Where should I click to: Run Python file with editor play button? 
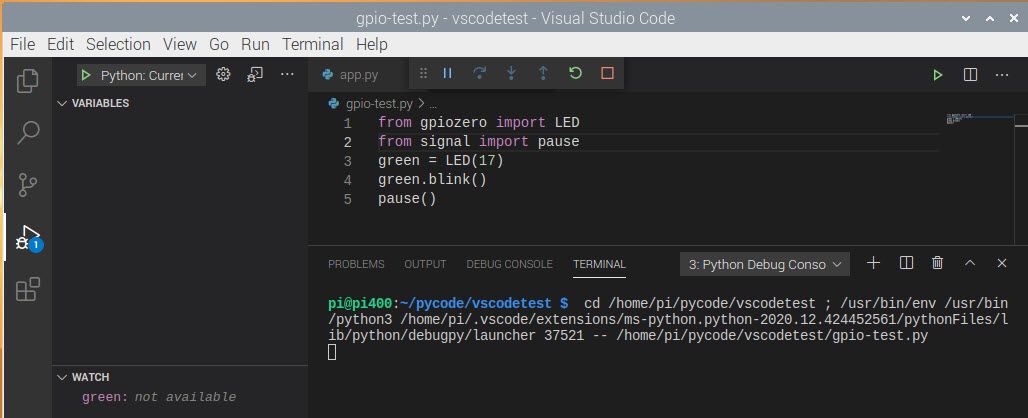[x=938, y=75]
